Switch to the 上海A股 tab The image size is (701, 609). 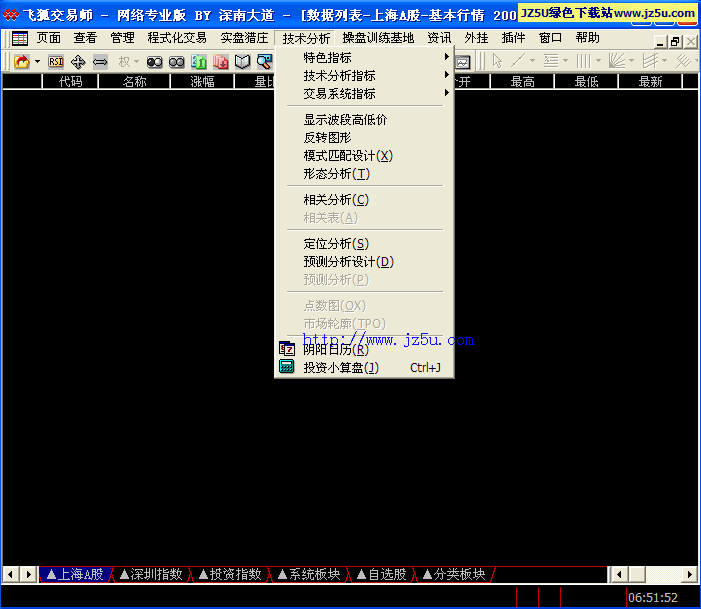coord(75,574)
